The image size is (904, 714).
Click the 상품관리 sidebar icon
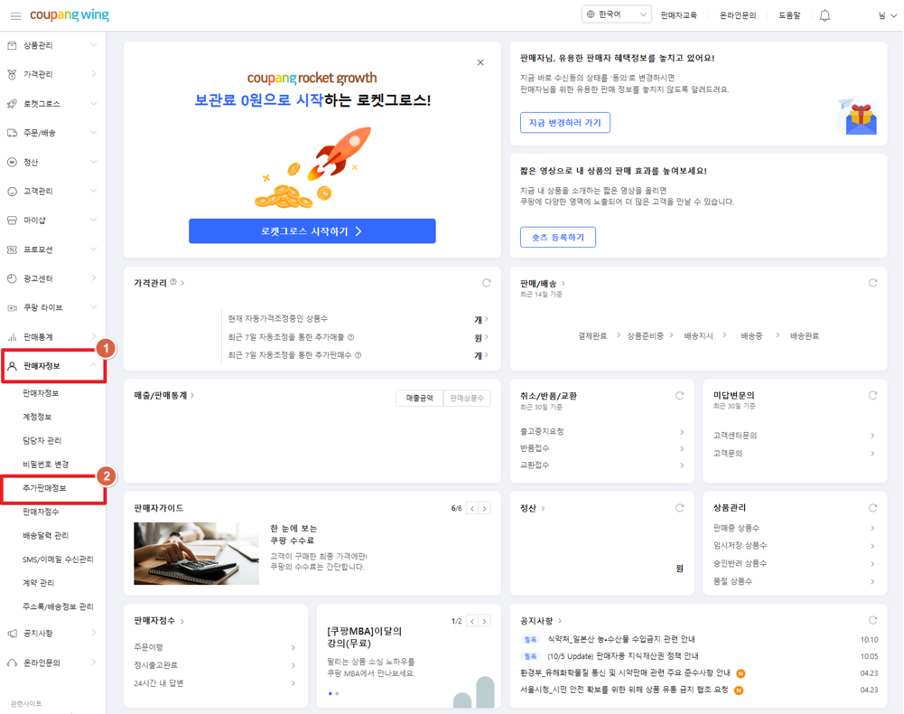[12, 45]
